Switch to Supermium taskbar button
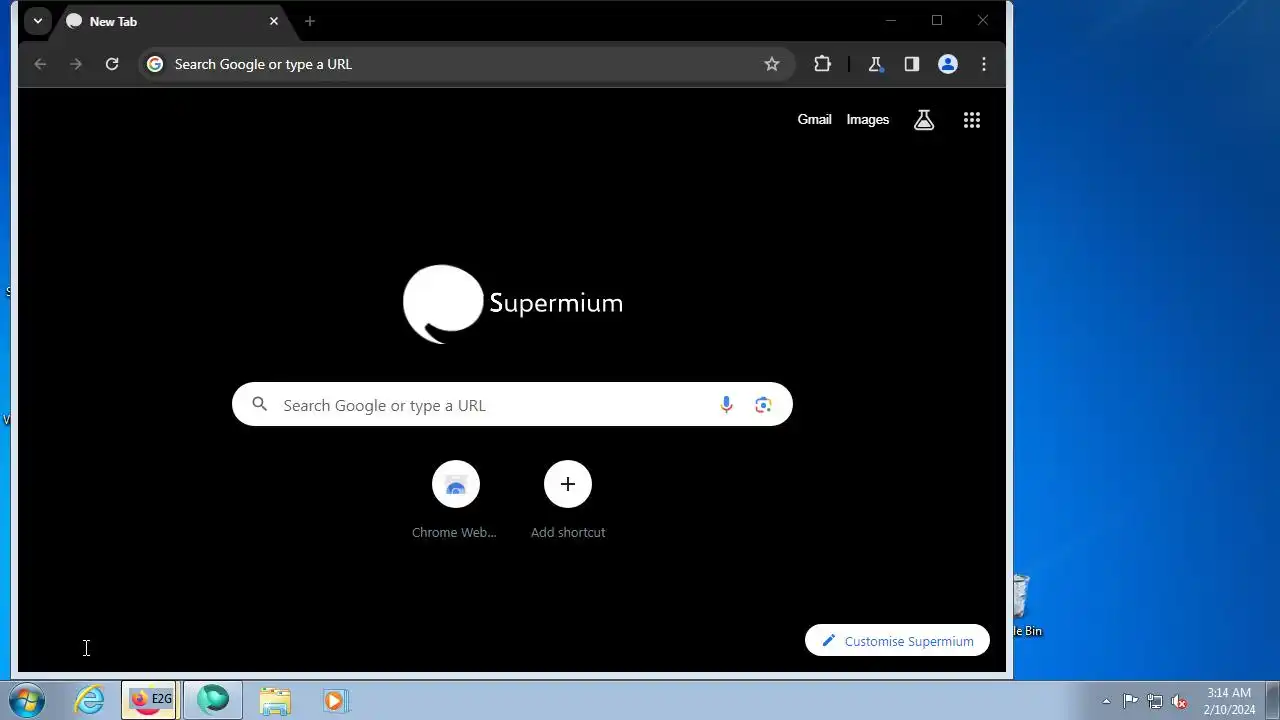Screen dimensions: 1280x720 (212, 700)
